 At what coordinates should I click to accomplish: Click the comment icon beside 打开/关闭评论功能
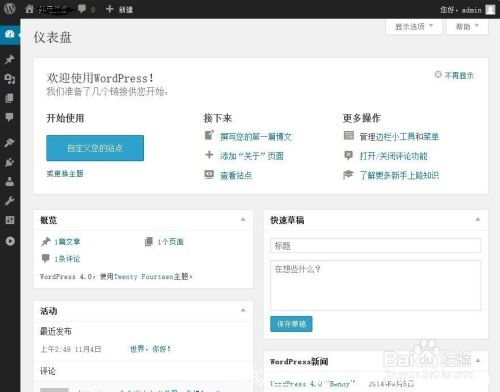(x=348, y=155)
